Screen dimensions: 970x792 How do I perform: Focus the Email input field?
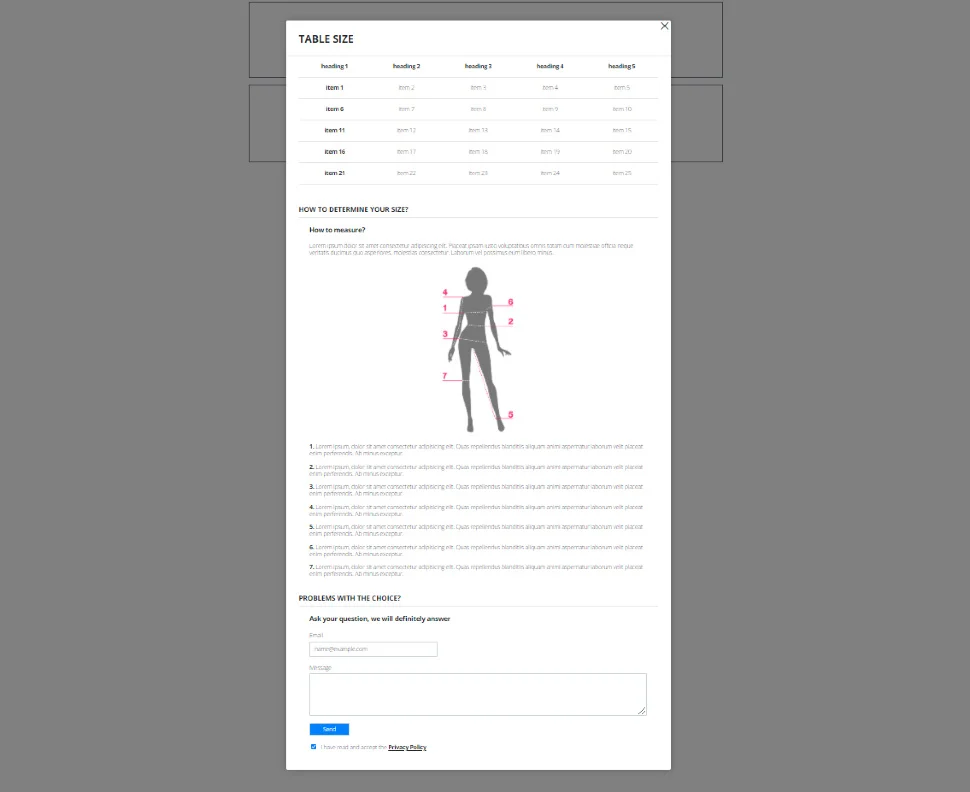coord(373,649)
